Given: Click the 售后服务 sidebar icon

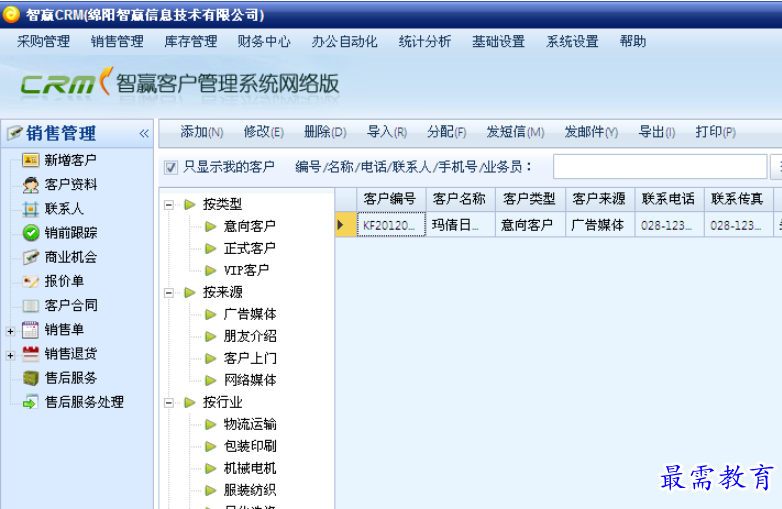Looking at the screenshot, I should click(x=30, y=378).
